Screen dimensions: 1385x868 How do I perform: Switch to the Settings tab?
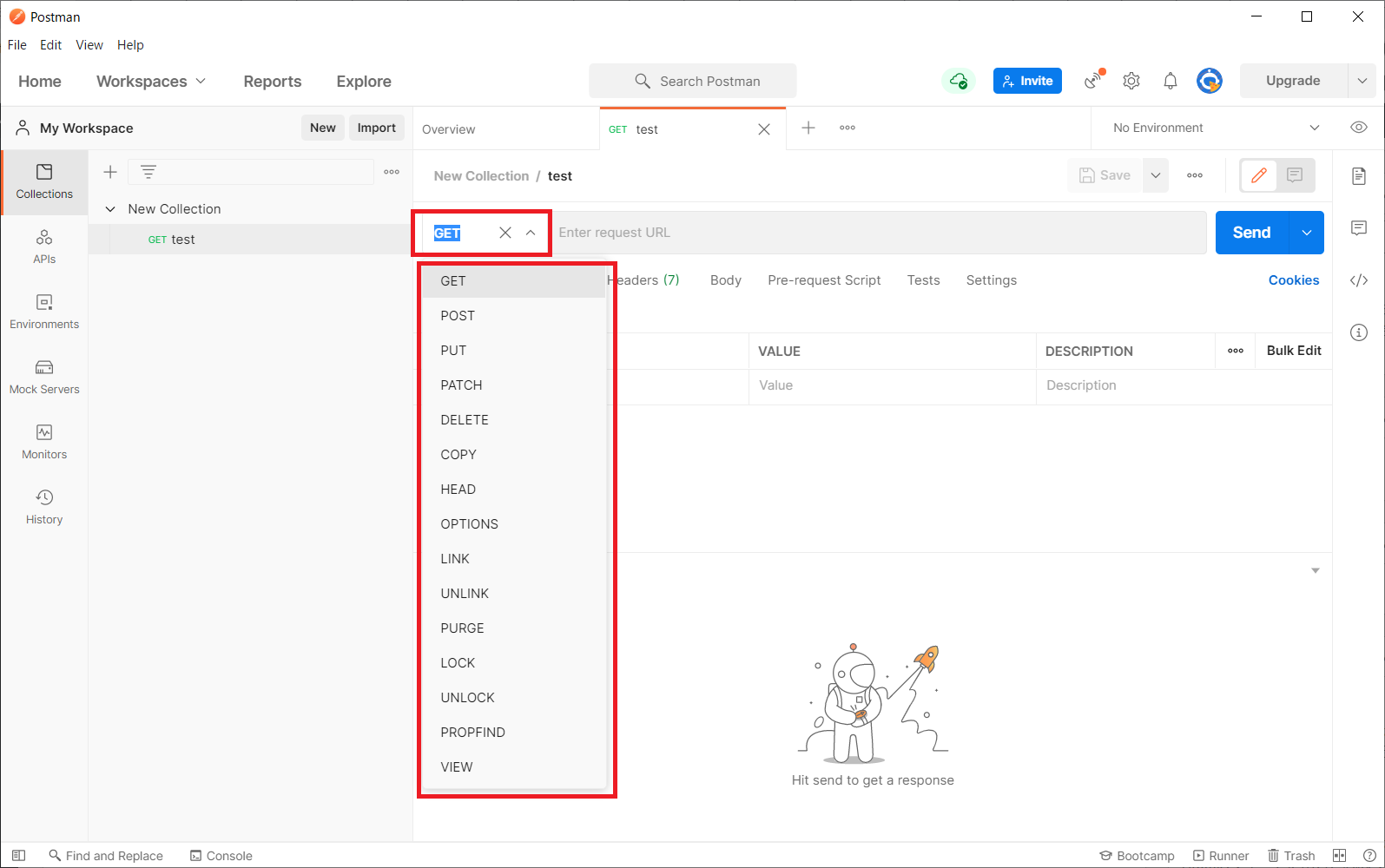pos(992,280)
